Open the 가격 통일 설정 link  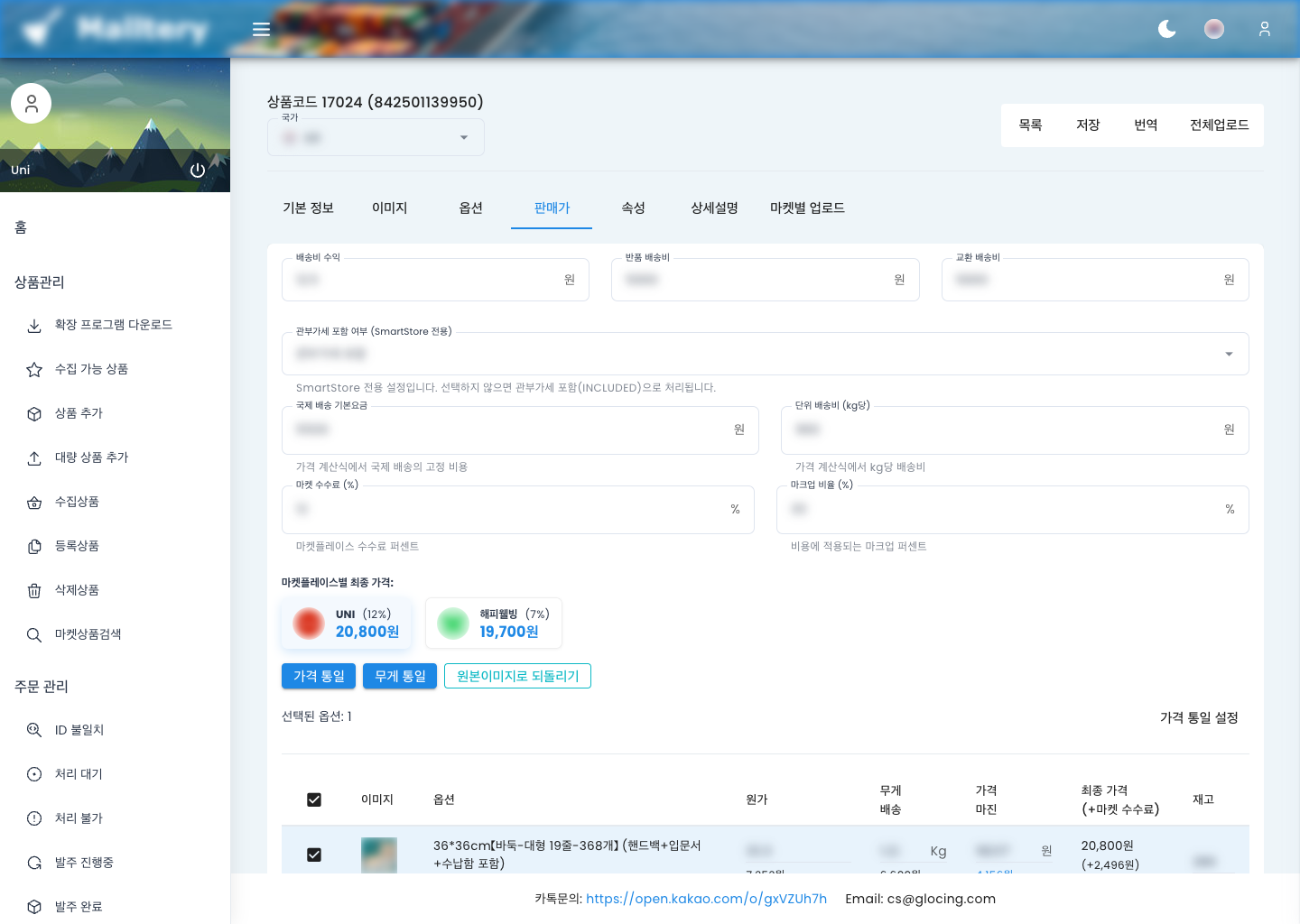click(x=1199, y=718)
